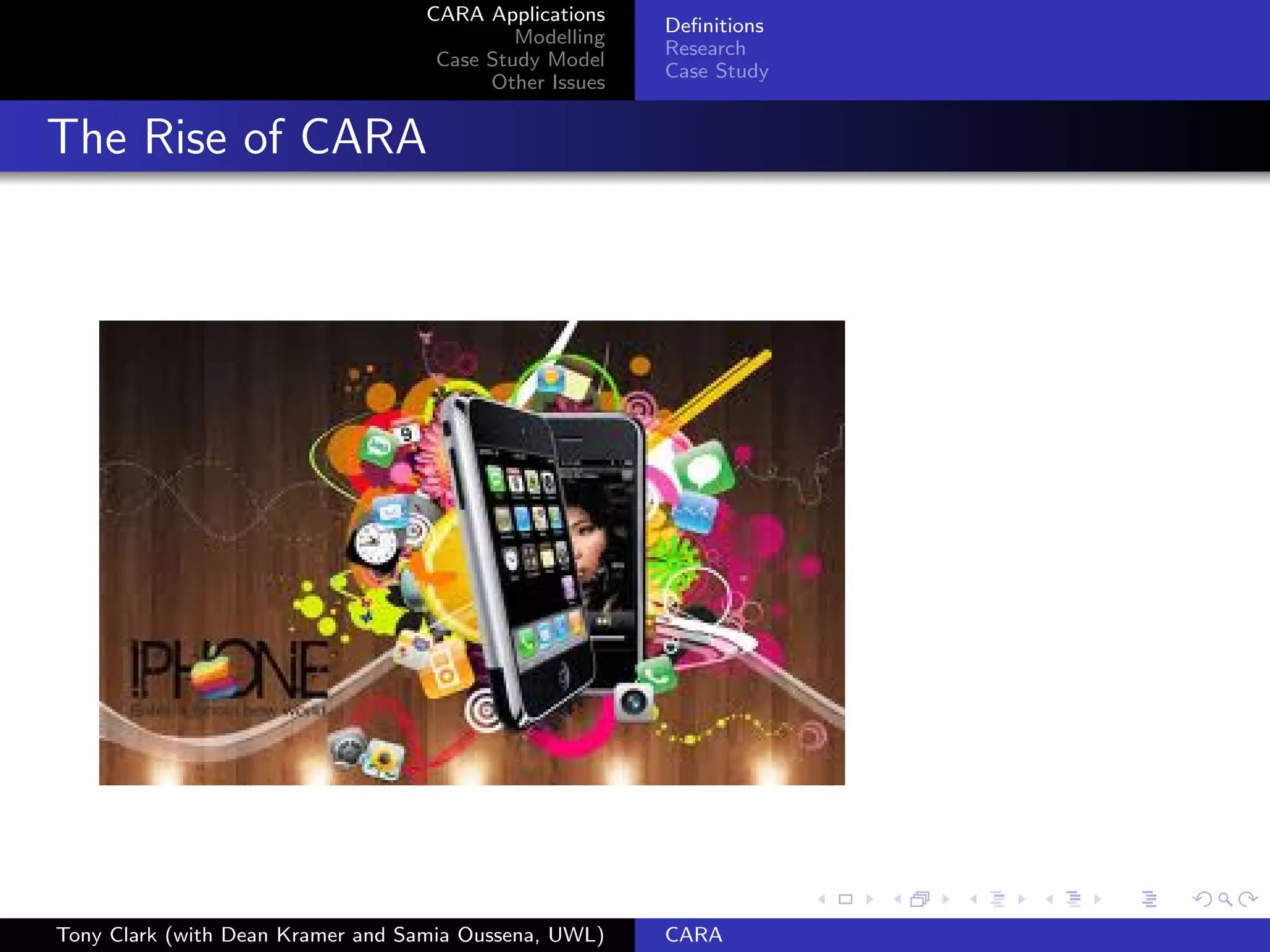
Task: Click the slide rectangle navigation icon
Action: point(845,899)
